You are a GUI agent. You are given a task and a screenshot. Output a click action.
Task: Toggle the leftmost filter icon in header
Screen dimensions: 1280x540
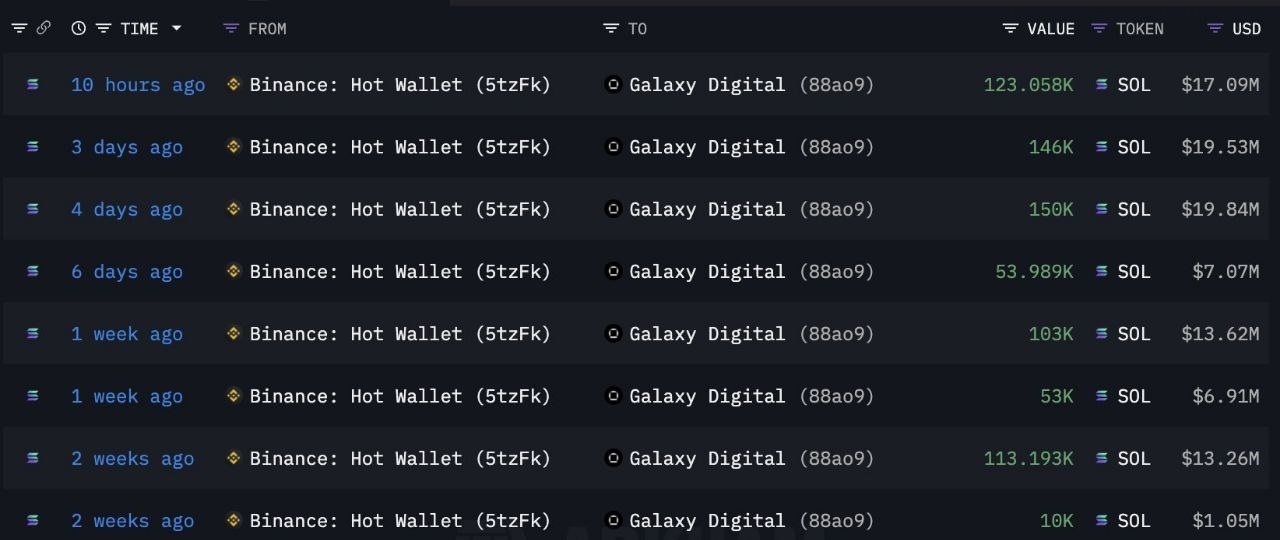point(19,28)
